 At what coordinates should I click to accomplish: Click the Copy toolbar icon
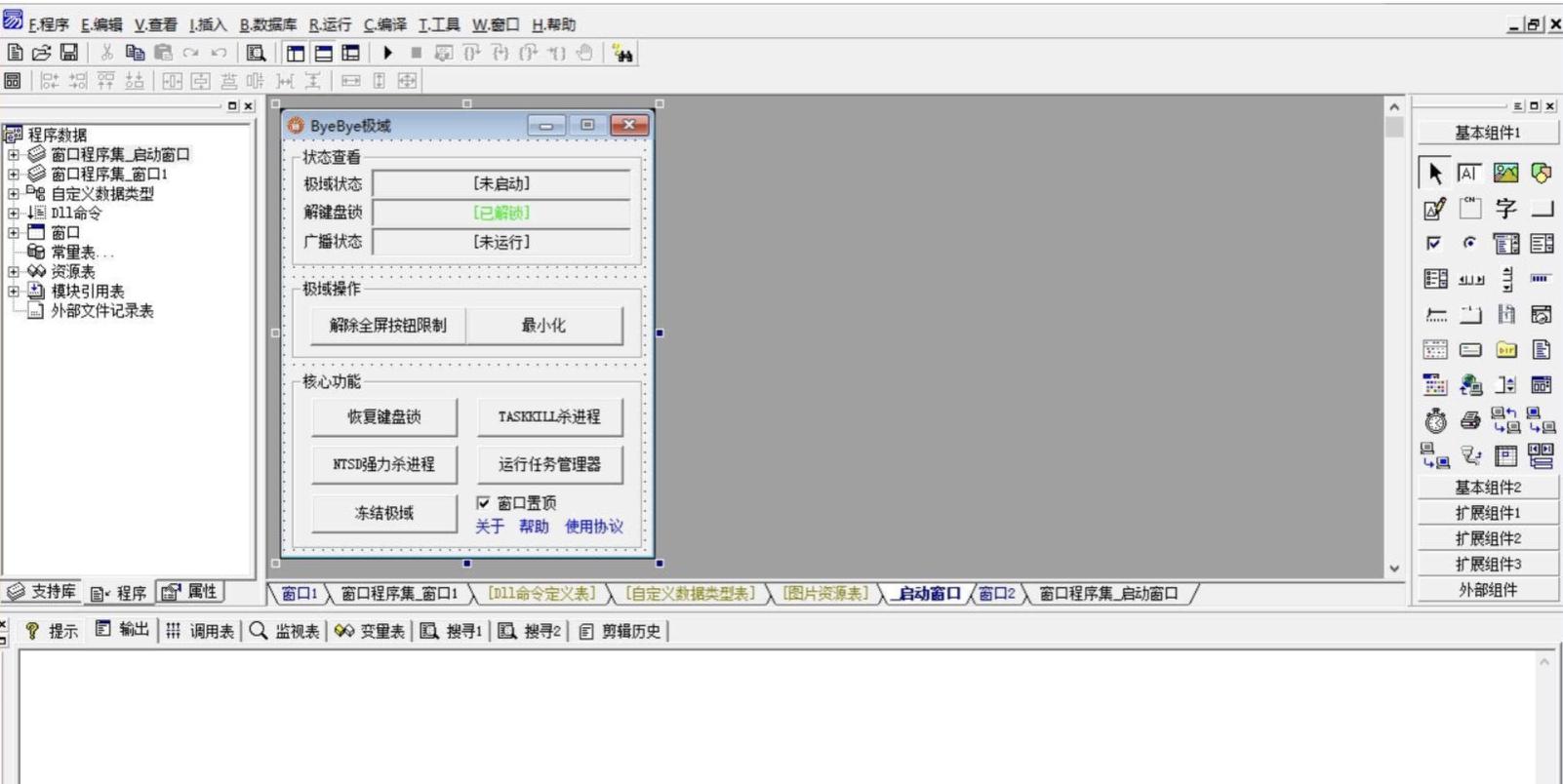point(135,53)
